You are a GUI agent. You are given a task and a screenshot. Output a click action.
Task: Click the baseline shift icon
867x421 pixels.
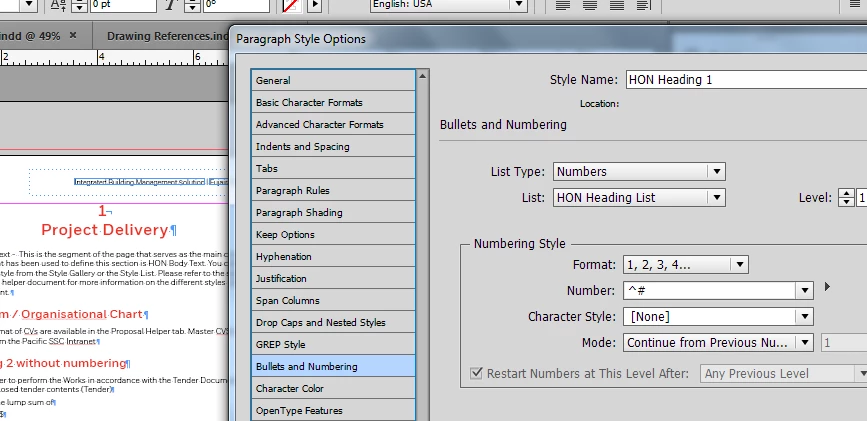[58, 5]
